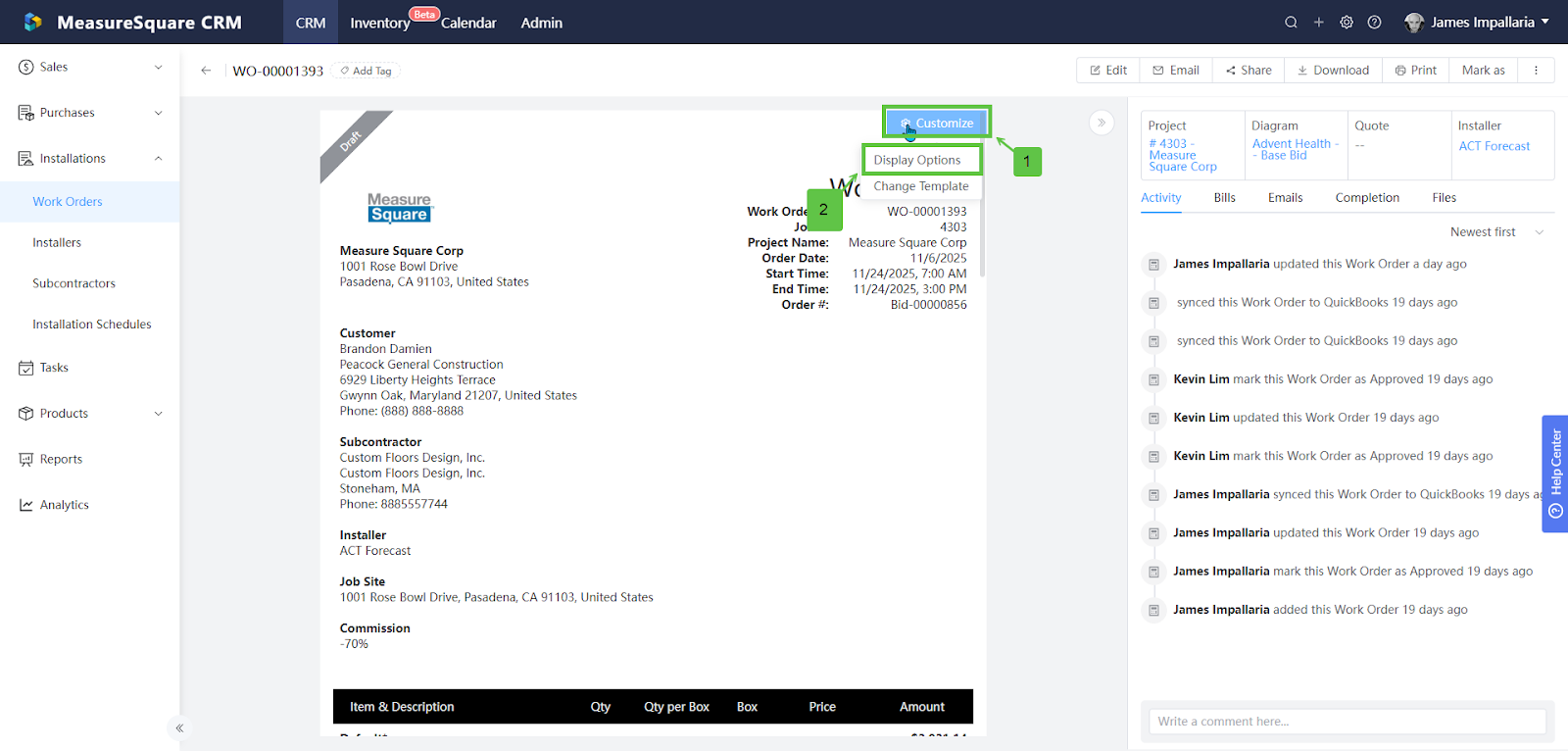Click the plus add icon in header

tap(1319, 23)
